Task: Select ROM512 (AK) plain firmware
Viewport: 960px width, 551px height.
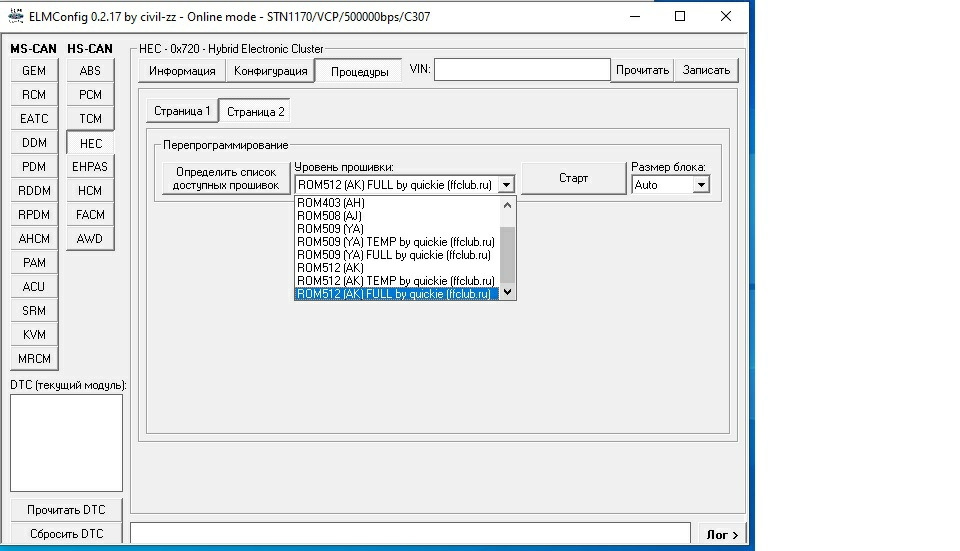Action: click(x=397, y=268)
